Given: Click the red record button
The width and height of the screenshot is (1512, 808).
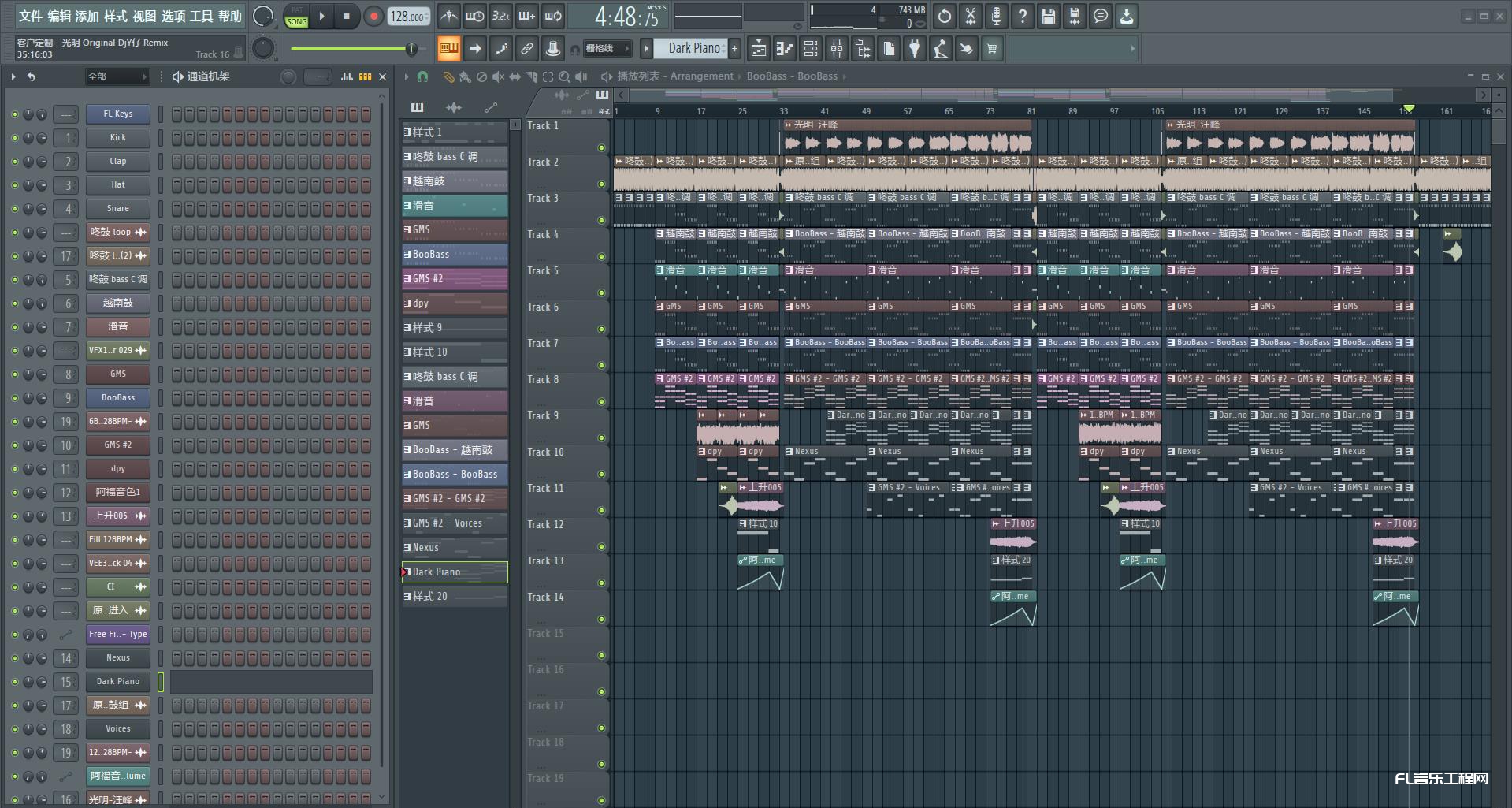Looking at the screenshot, I should click(373, 16).
